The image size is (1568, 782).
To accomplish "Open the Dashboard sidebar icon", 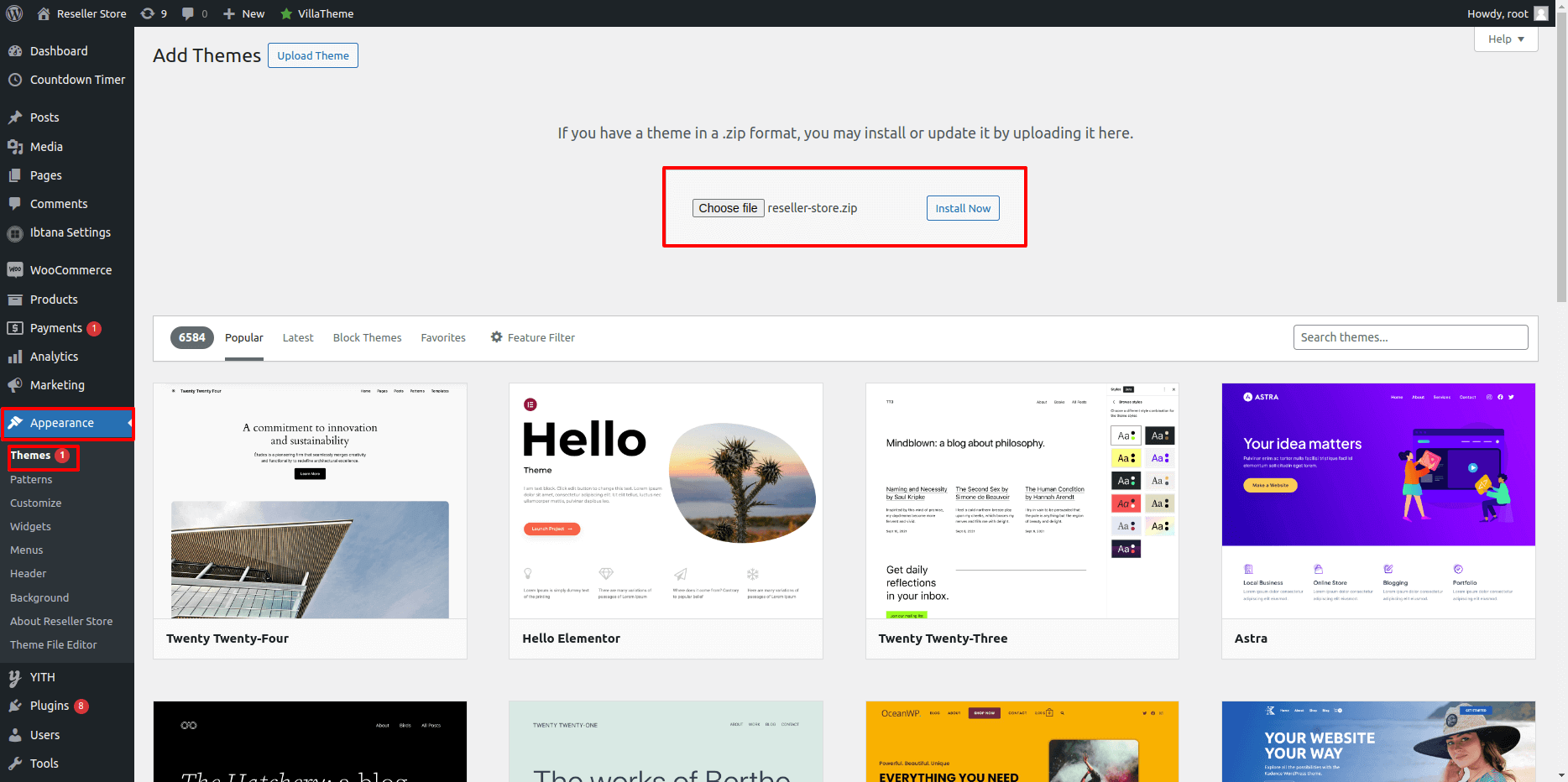I will pyautogui.click(x=15, y=51).
